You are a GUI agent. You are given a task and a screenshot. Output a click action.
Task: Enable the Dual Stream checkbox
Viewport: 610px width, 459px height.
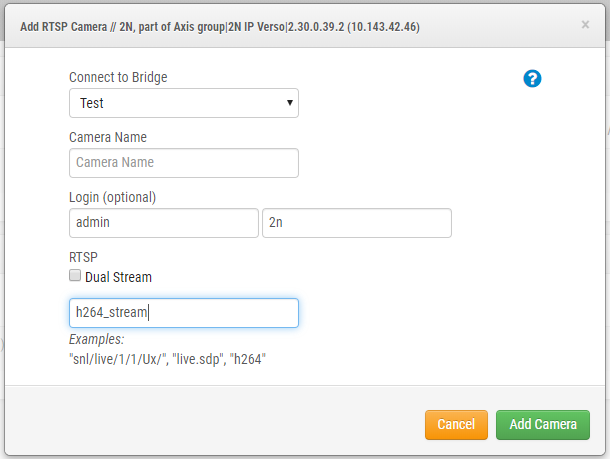coord(75,276)
